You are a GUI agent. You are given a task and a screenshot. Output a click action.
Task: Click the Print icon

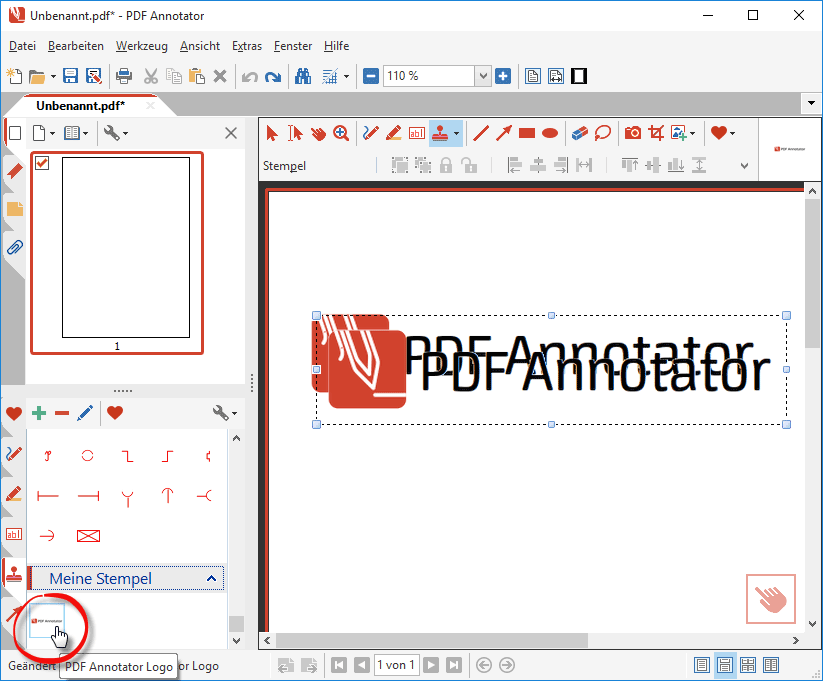[123, 76]
